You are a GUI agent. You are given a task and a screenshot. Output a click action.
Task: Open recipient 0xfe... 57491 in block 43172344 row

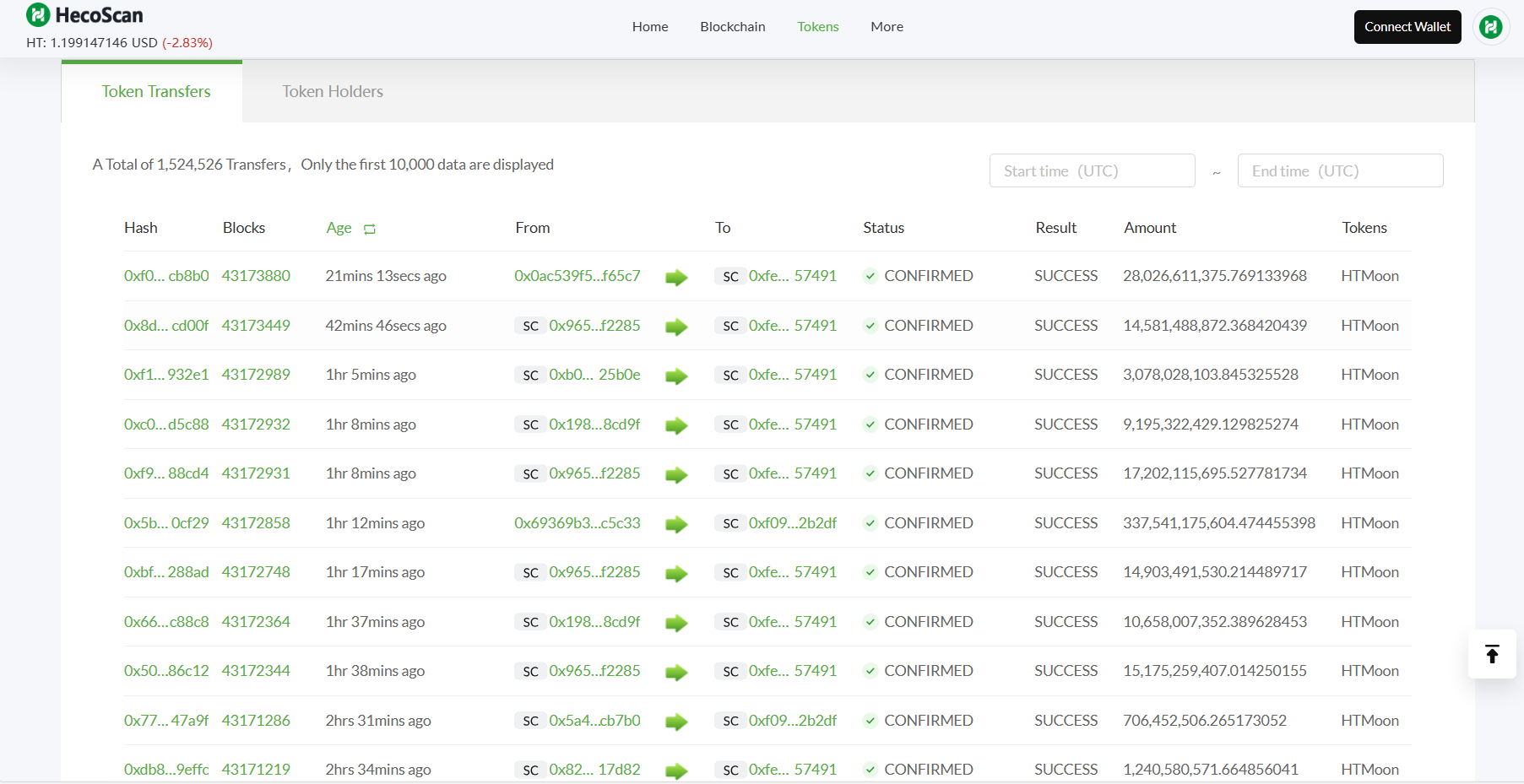793,671
